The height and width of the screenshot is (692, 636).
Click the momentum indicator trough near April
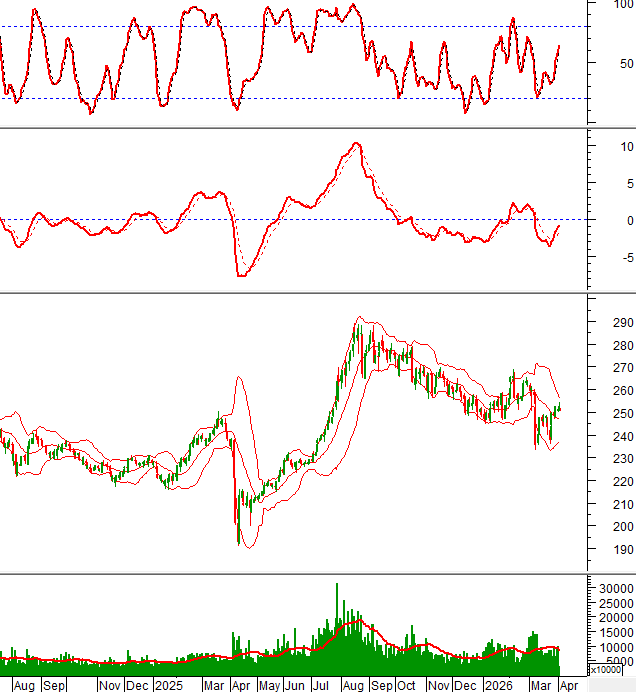(x=240, y=274)
